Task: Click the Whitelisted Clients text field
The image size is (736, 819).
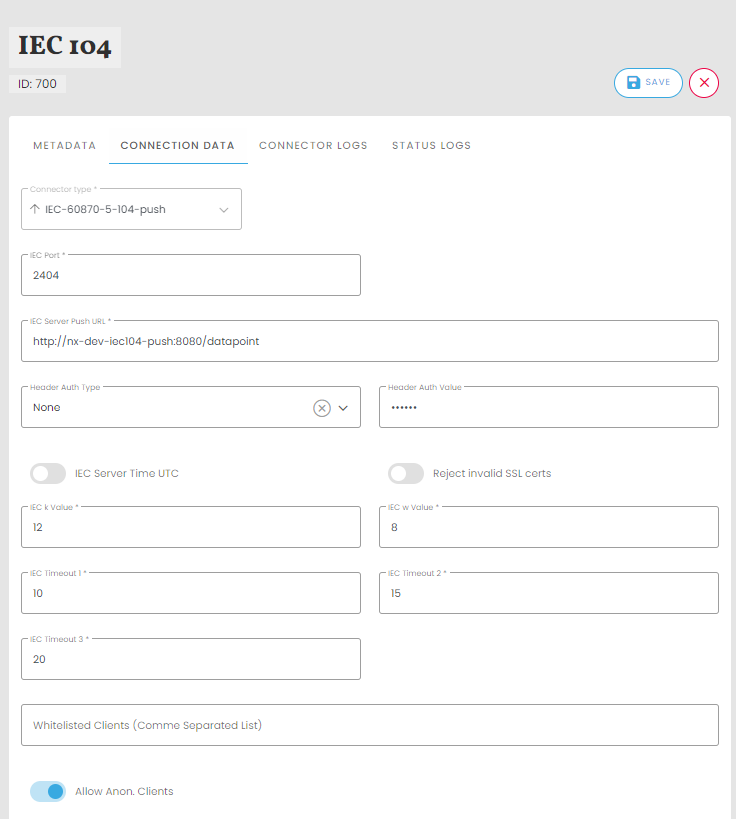Action: [369, 726]
